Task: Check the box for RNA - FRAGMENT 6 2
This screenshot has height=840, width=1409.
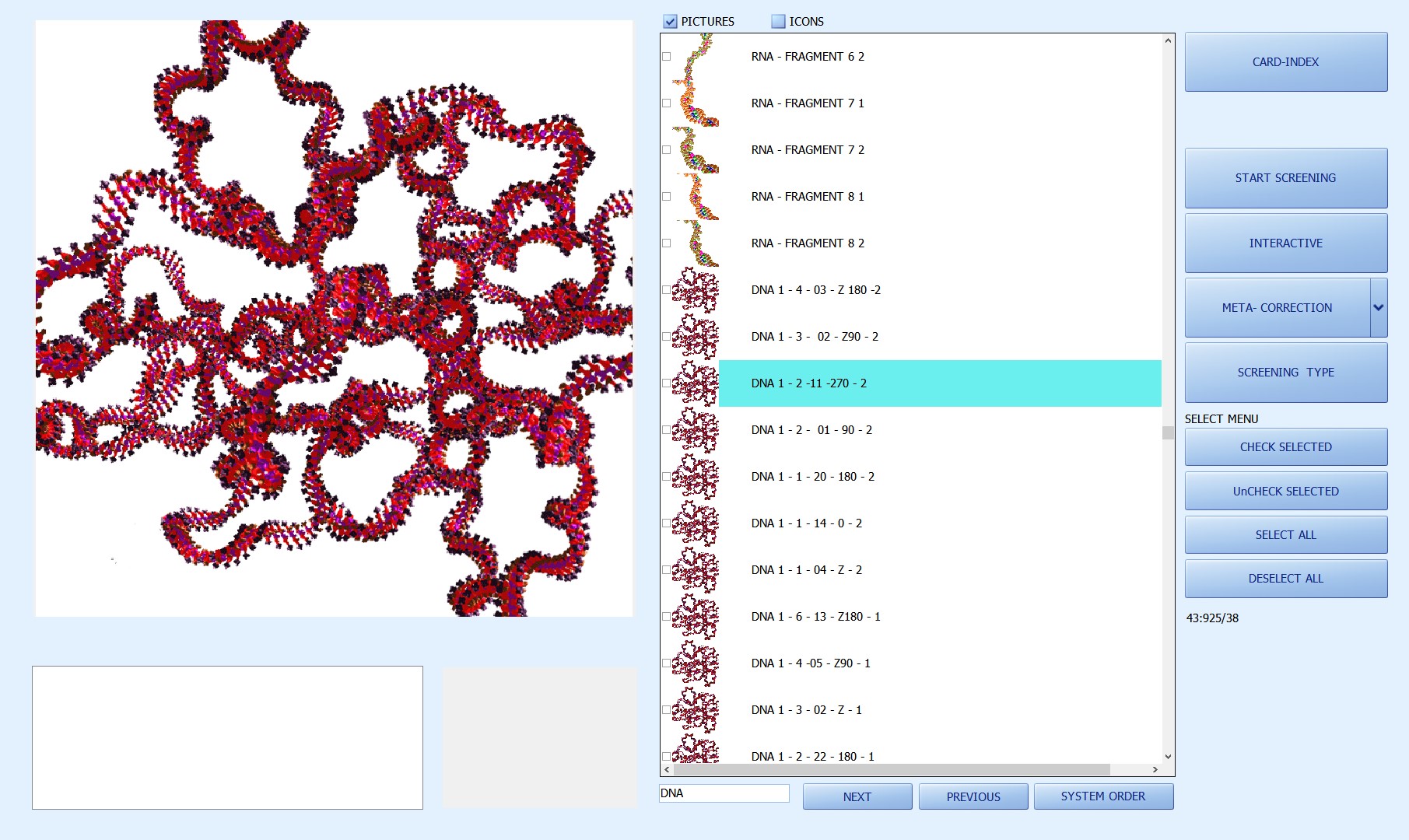Action: (666, 57)
